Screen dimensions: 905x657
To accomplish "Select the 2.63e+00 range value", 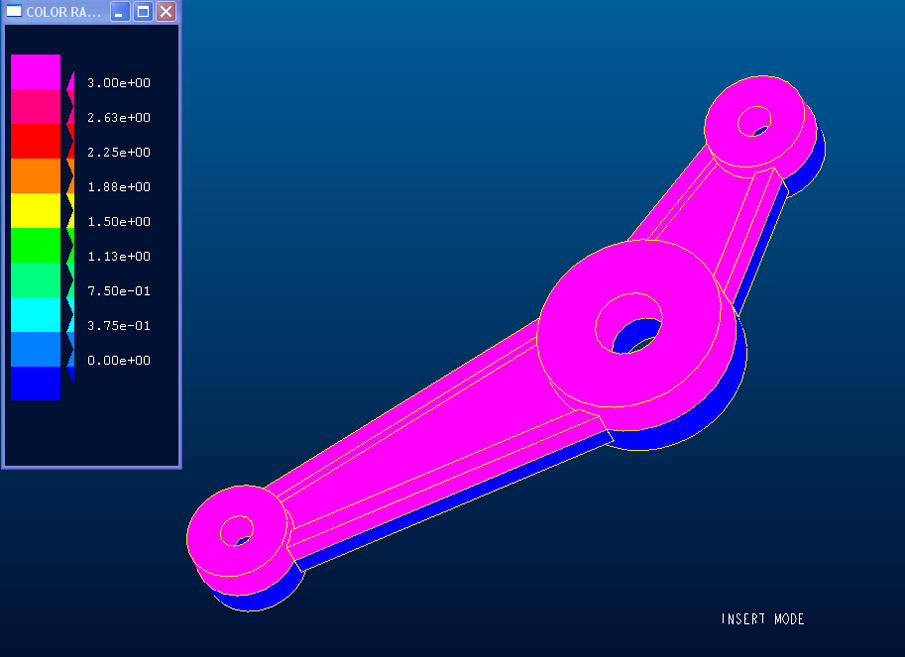I will (x=119, y=118).
